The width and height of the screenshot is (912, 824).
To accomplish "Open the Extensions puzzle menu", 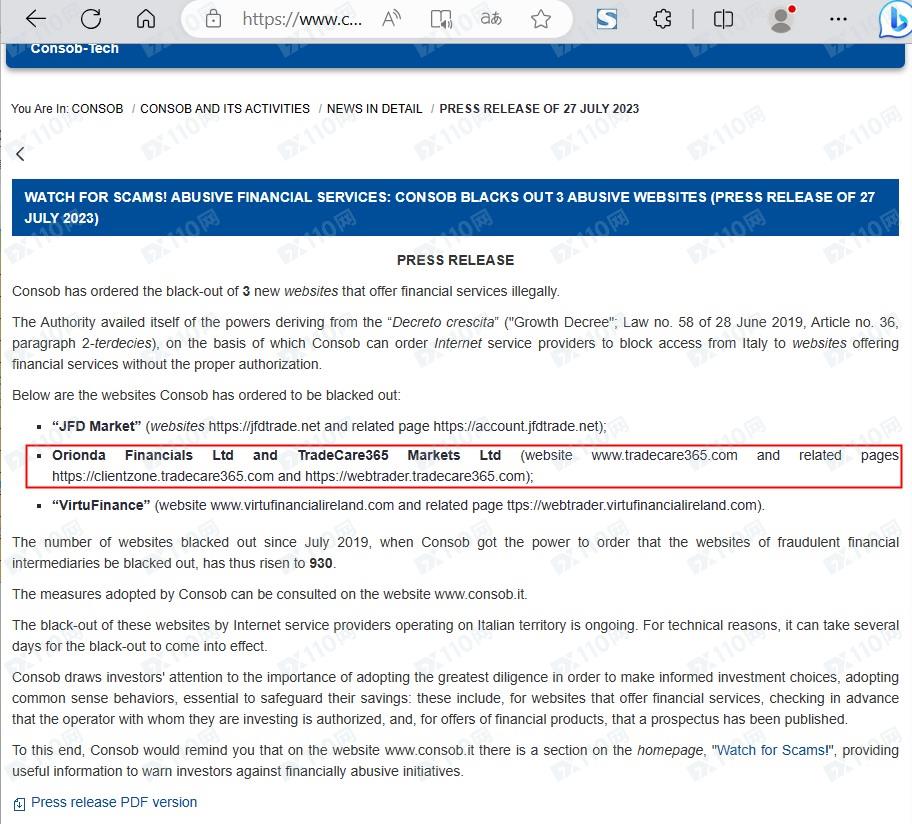I will click(x=662, y=19).
